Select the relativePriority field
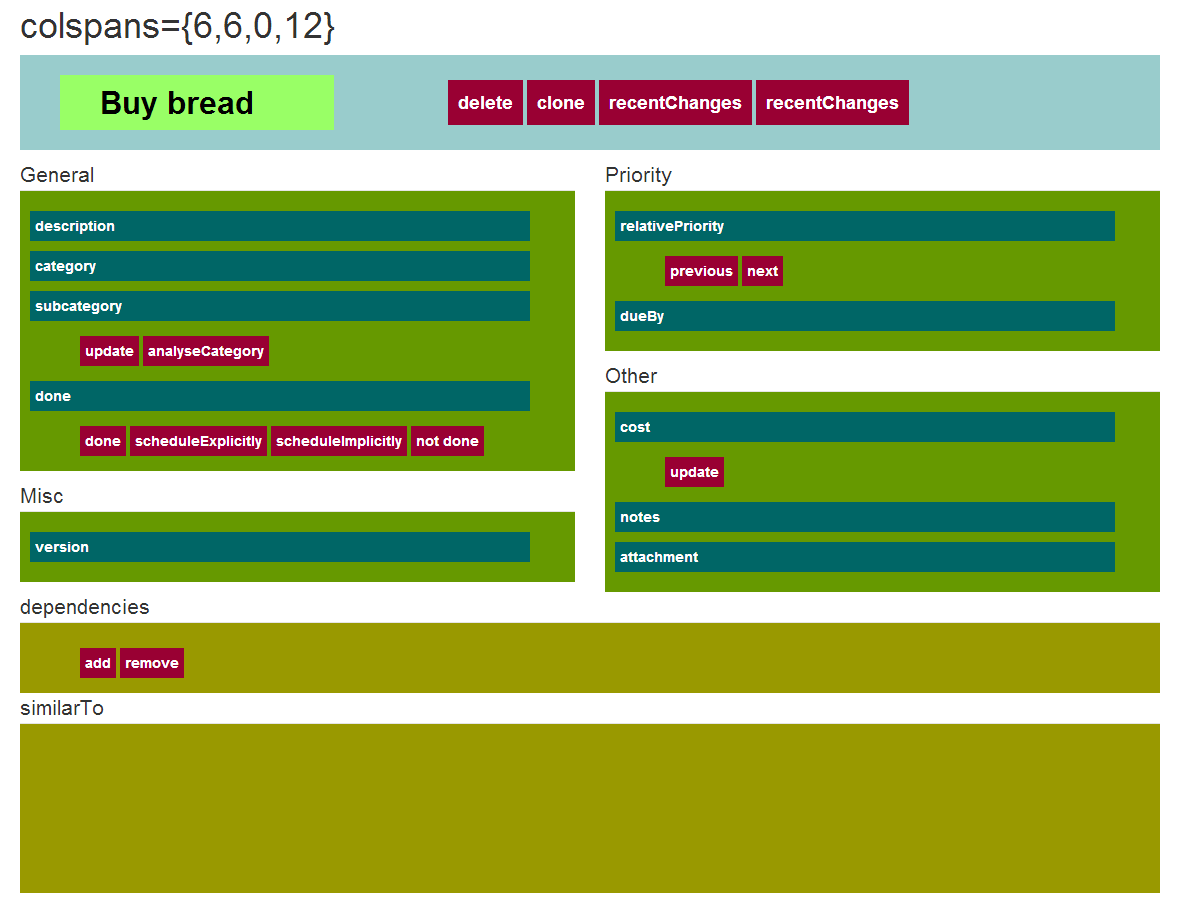Screen dimensions: 1177x906 click(x=865, y=226)
